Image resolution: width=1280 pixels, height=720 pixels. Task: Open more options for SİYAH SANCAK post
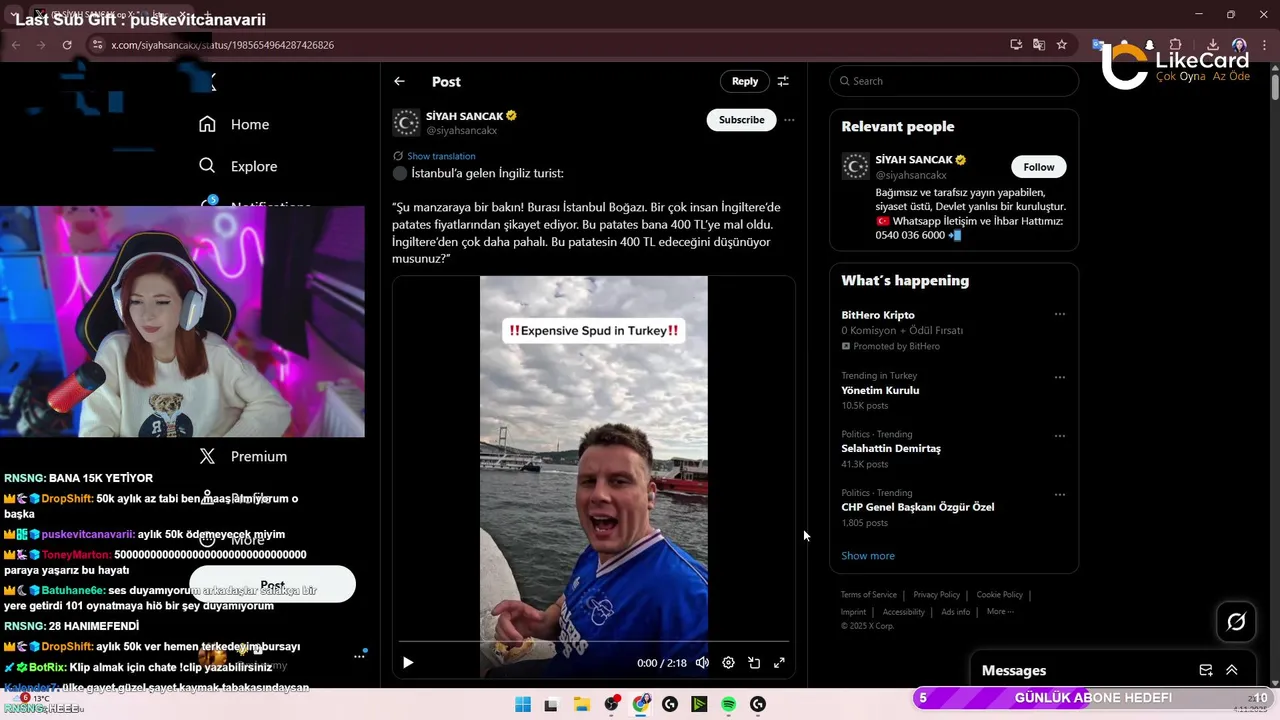click(789, 120)
